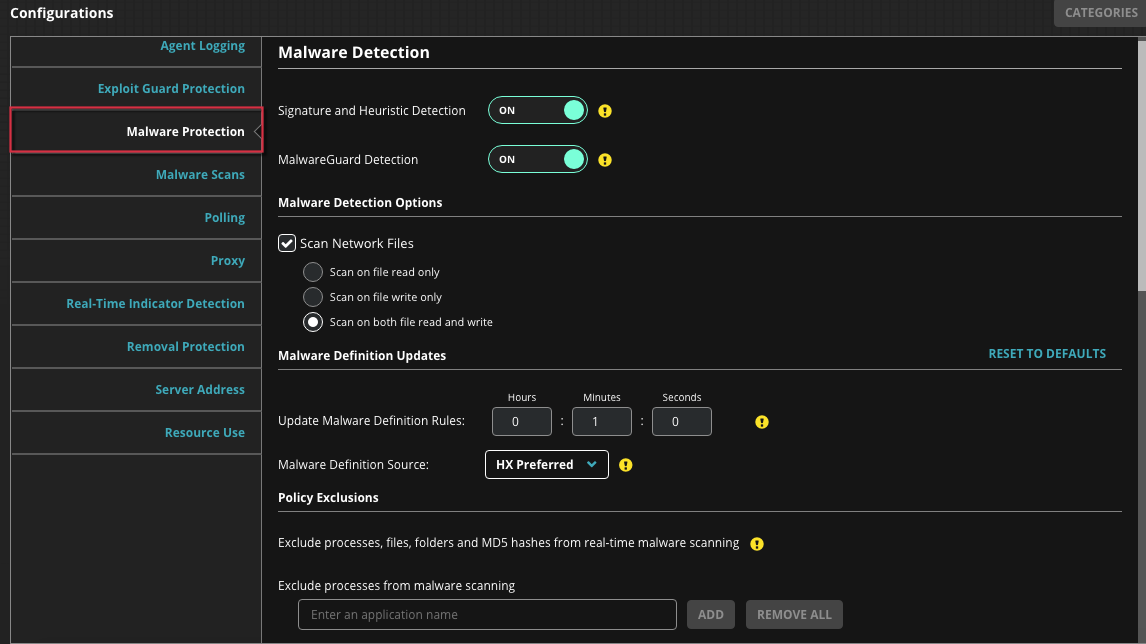Open Removal Protection settings
This screenshot has height=644, width=1146.
point(186,346)
